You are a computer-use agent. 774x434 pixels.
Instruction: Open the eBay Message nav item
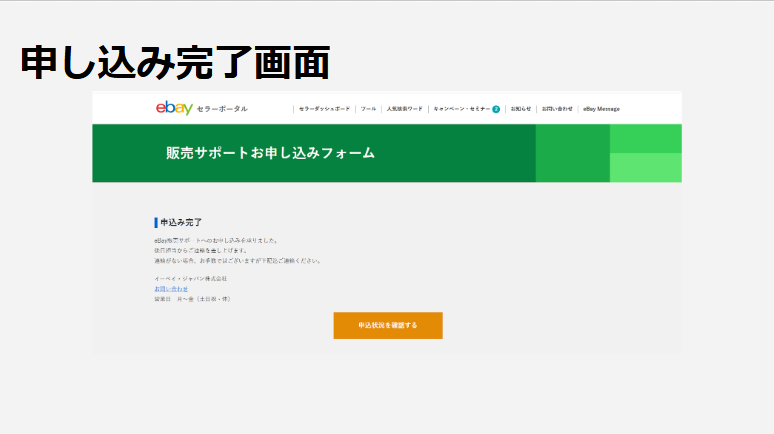click(x=601, y=109)
